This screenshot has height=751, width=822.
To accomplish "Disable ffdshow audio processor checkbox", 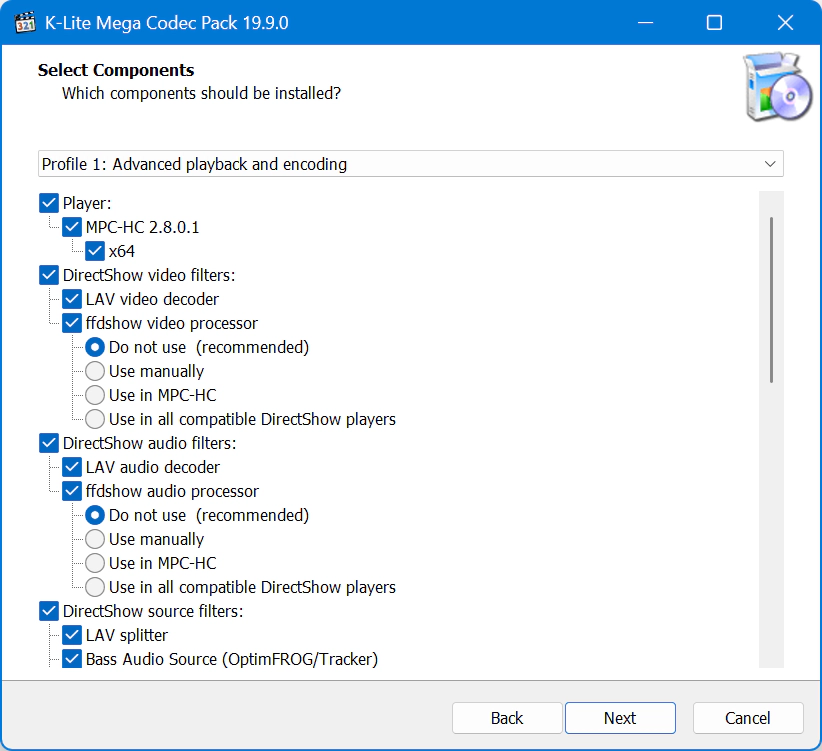I will click(72, 491).
